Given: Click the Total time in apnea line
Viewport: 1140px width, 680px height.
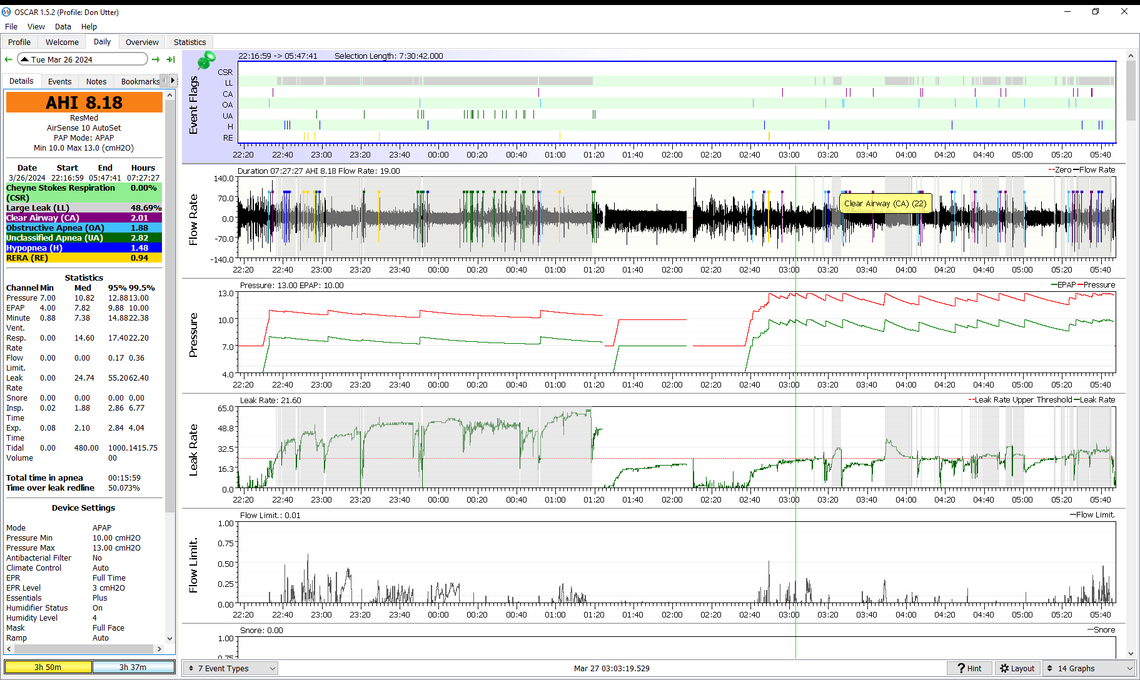Looking at the screenshot, I should coord(73,478).
